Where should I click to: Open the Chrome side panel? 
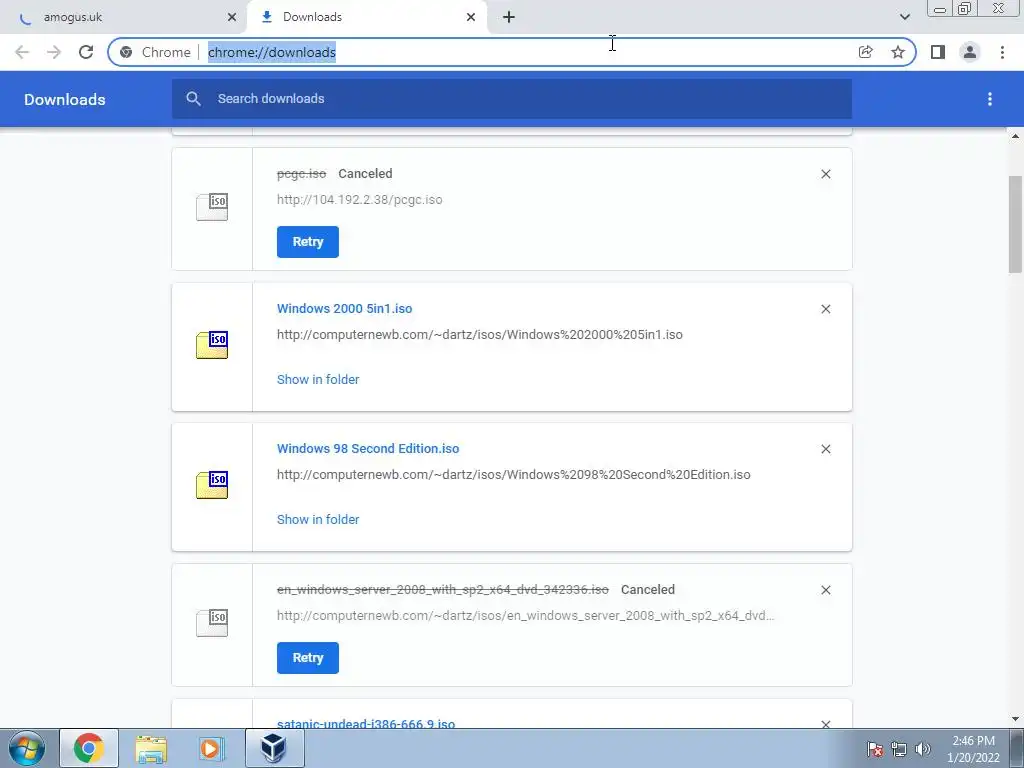coord(938,52)
